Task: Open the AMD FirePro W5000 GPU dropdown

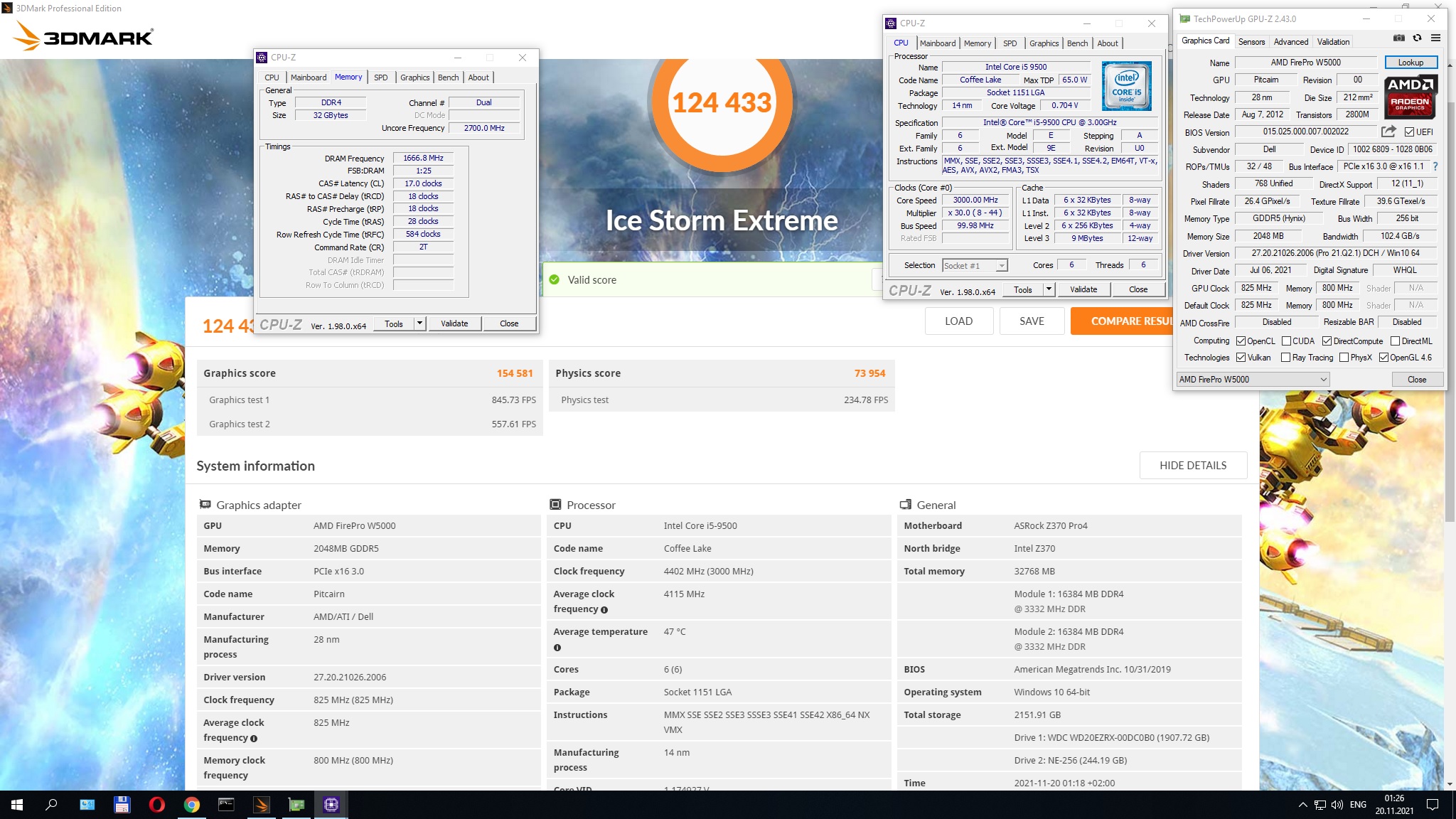Action: (1253, 380)
